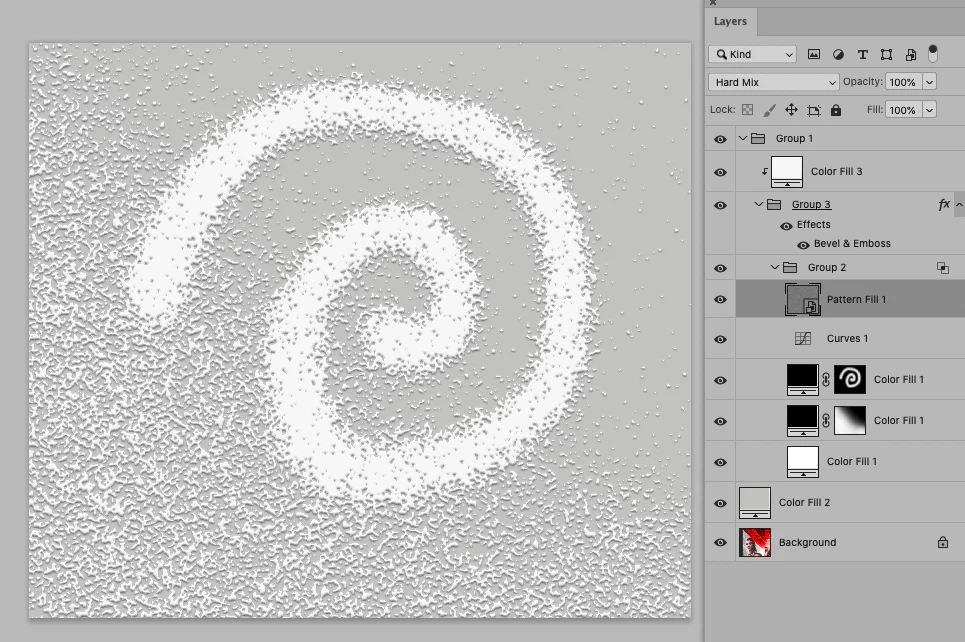The height and width of the screenshot is (642, 965).
Task: Click the fx icon on Group 3
Action: click(943, 204)
